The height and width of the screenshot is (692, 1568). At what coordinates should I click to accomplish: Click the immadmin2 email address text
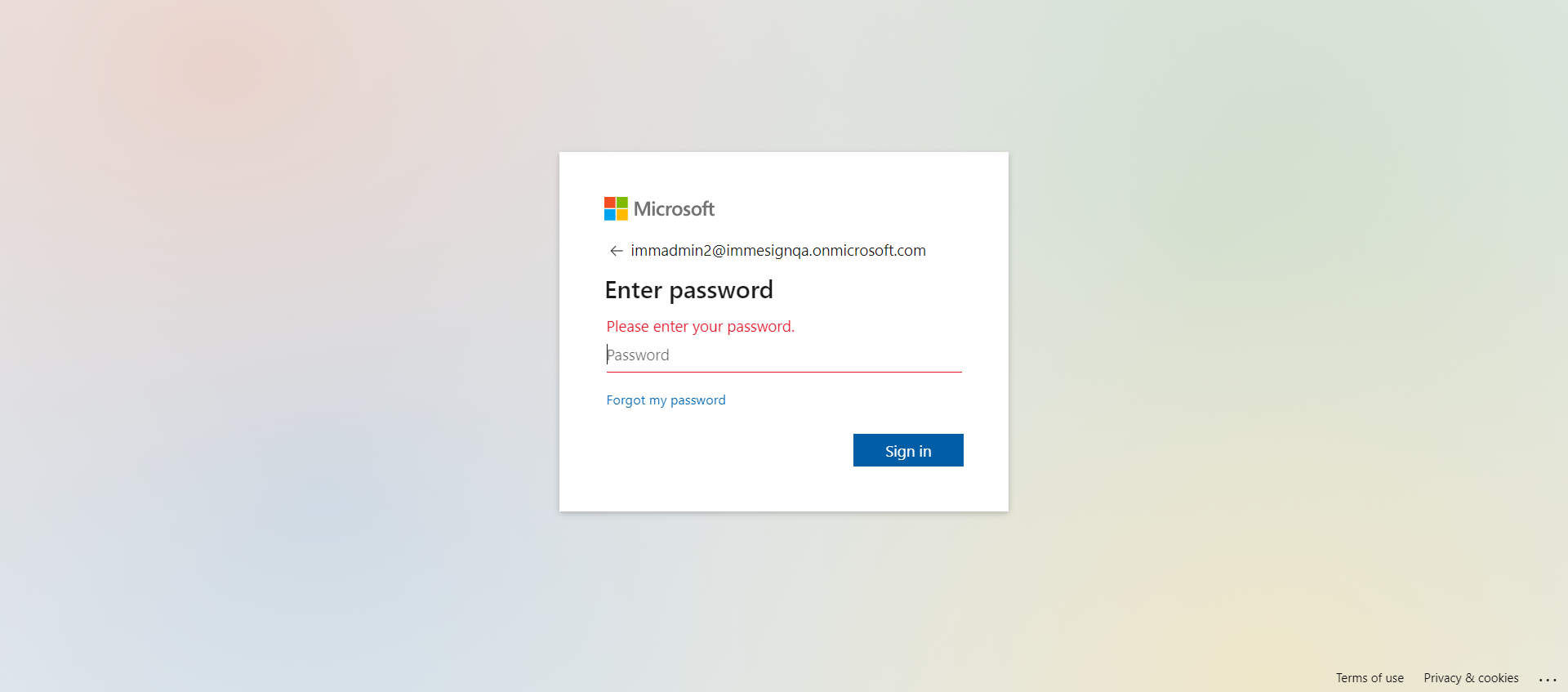[x=777, y=251]
